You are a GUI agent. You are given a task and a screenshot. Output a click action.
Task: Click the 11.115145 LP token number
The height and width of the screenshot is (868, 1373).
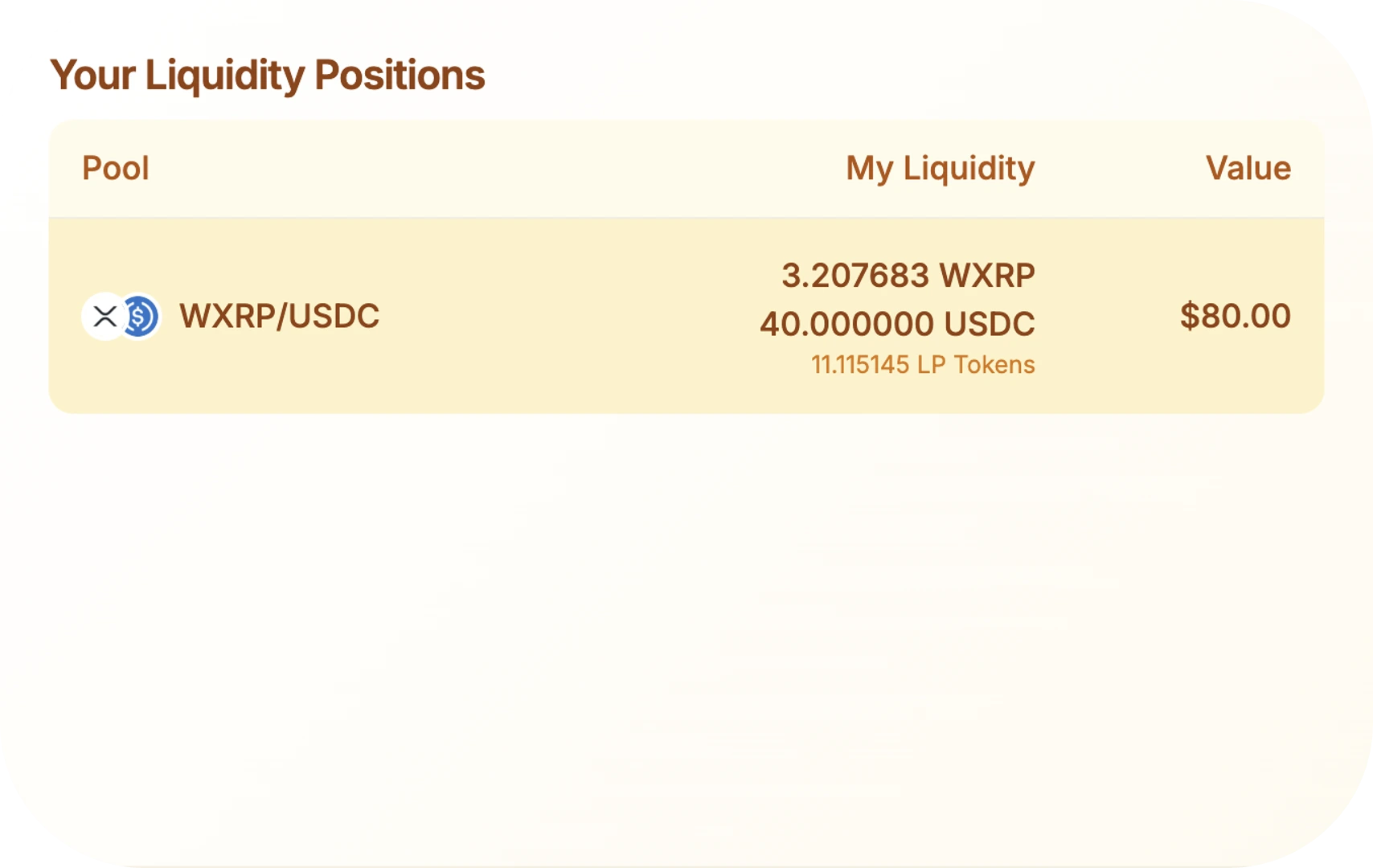[x=860, y=365]
